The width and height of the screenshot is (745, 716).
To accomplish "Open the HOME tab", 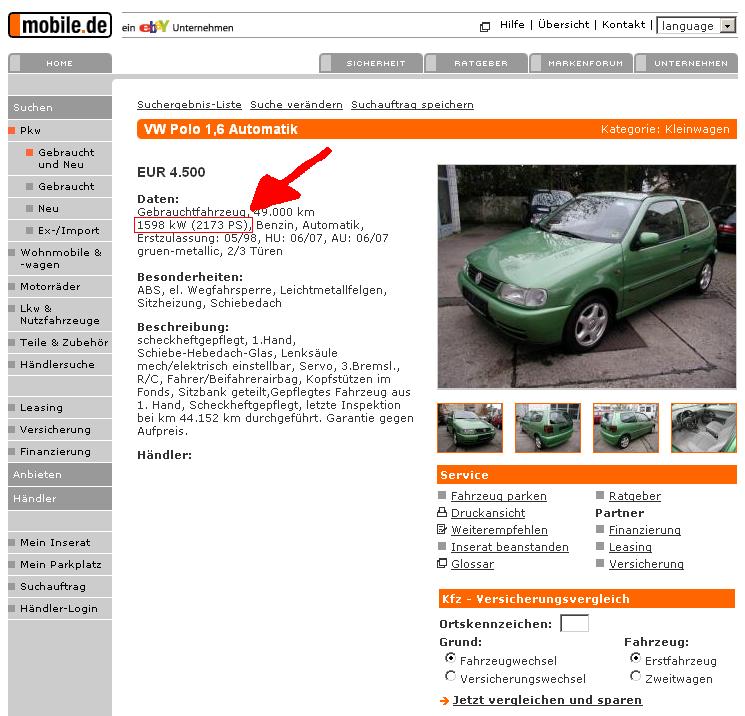I will 60,63.
